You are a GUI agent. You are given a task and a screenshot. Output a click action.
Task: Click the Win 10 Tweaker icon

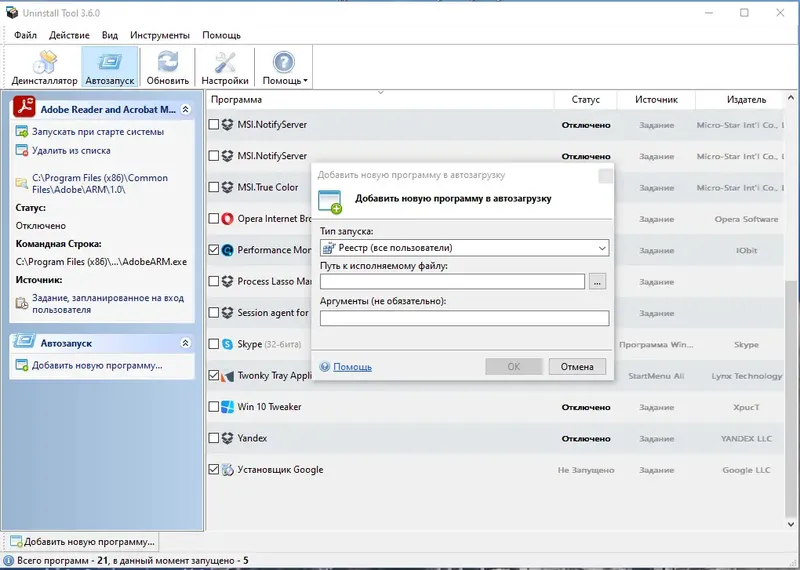(x=228, y=407)
